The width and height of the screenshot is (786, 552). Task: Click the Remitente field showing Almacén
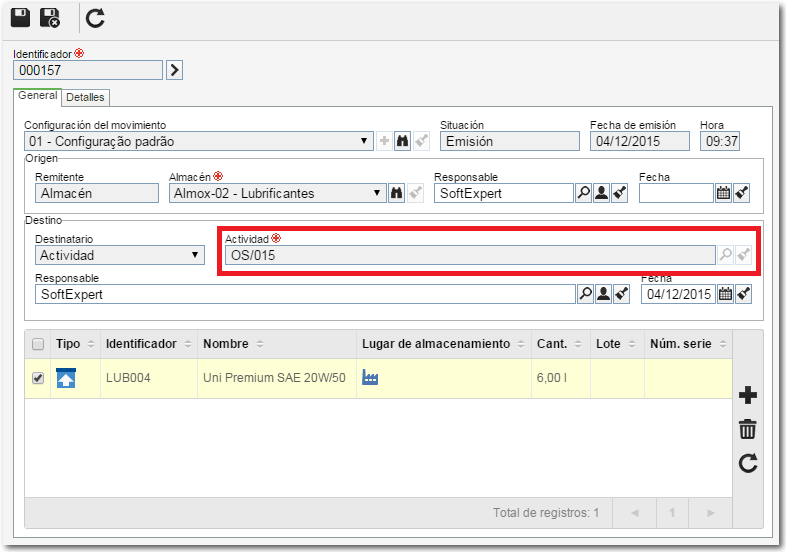click(97, 193)
